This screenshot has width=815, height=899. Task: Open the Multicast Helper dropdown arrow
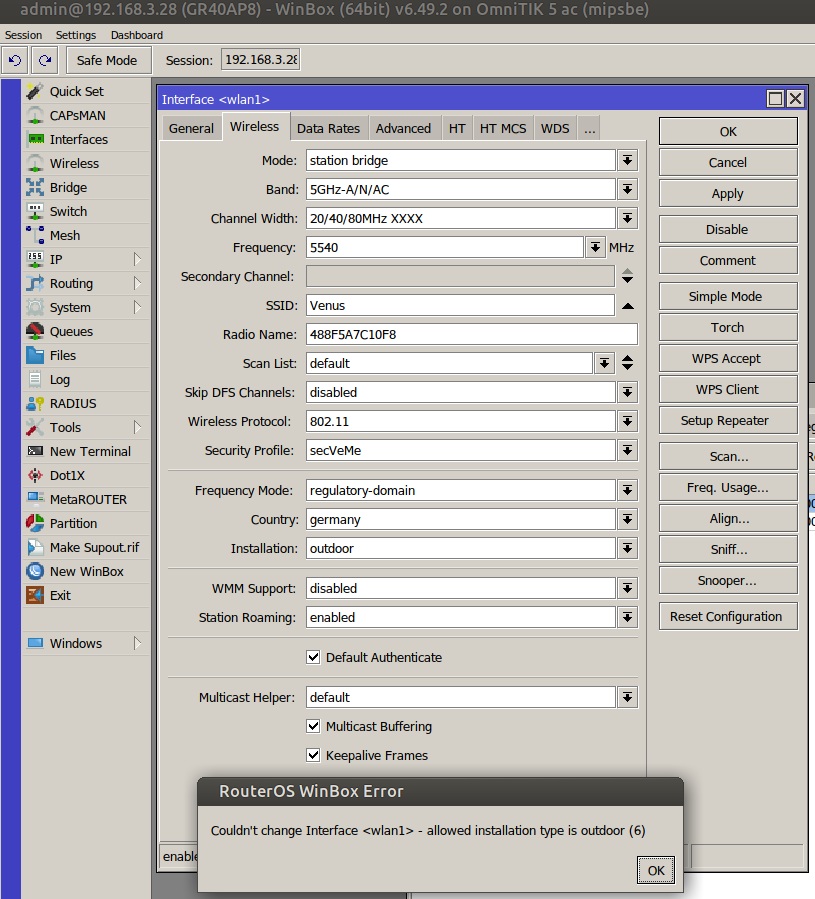(627, 698)
